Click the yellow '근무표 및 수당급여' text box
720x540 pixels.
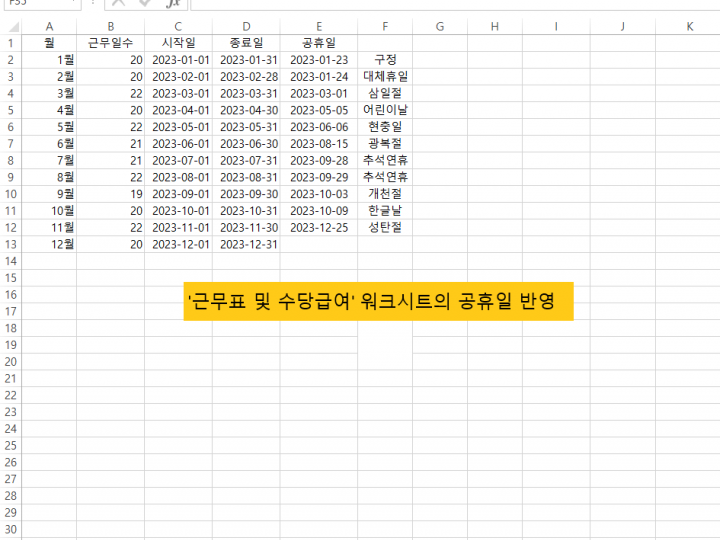378,301
